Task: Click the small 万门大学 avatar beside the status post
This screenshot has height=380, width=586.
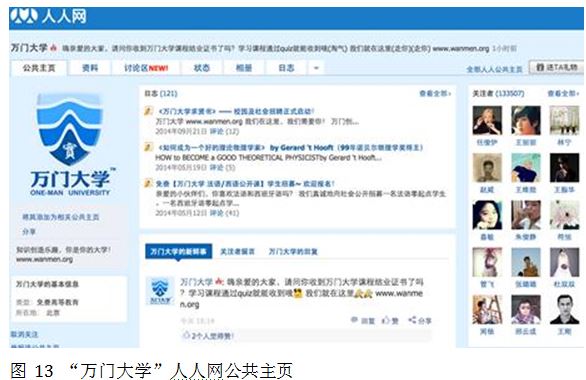Action: [160, 291]
